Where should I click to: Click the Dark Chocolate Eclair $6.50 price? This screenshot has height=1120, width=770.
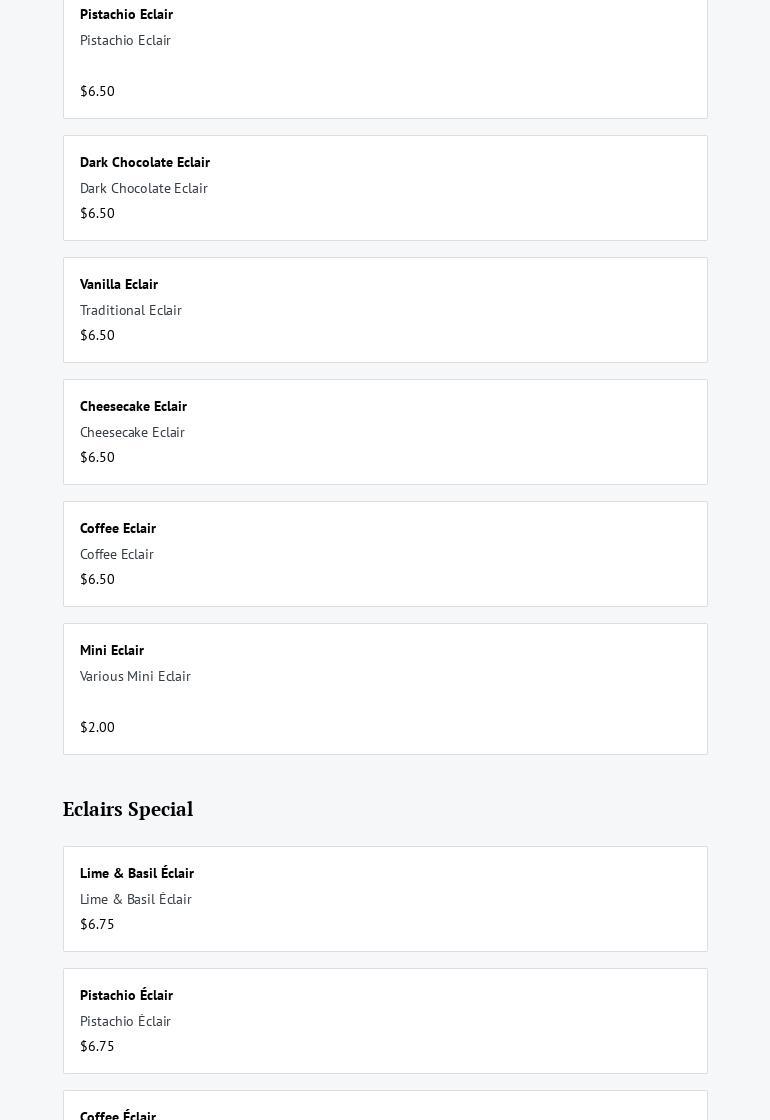(97, 213)
